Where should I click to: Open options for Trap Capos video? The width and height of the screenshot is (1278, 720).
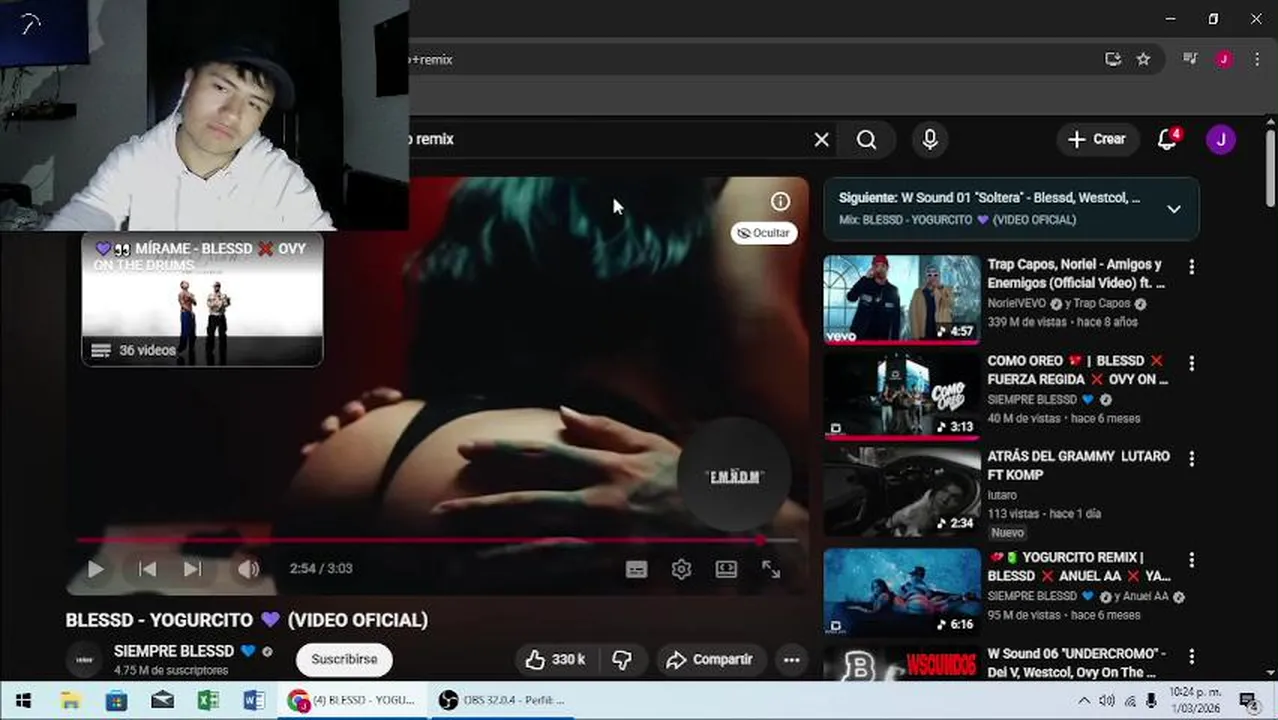point(1191,267)
